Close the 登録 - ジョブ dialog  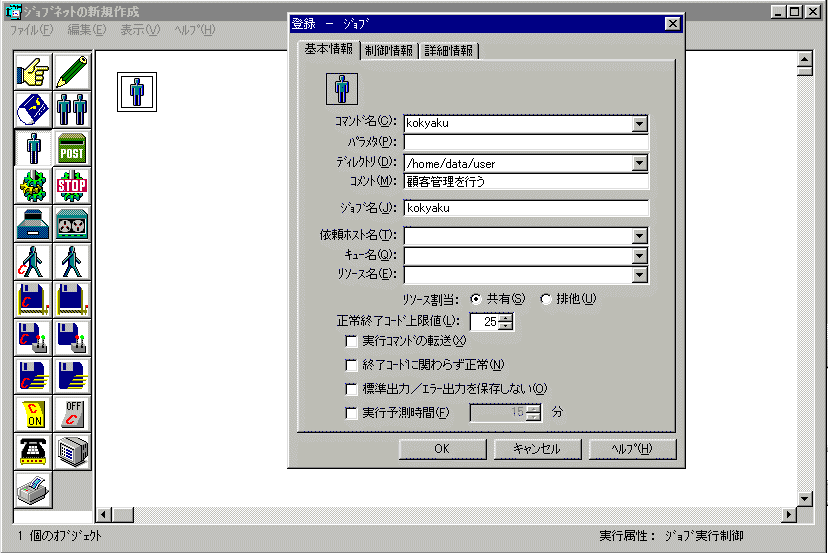672,24
